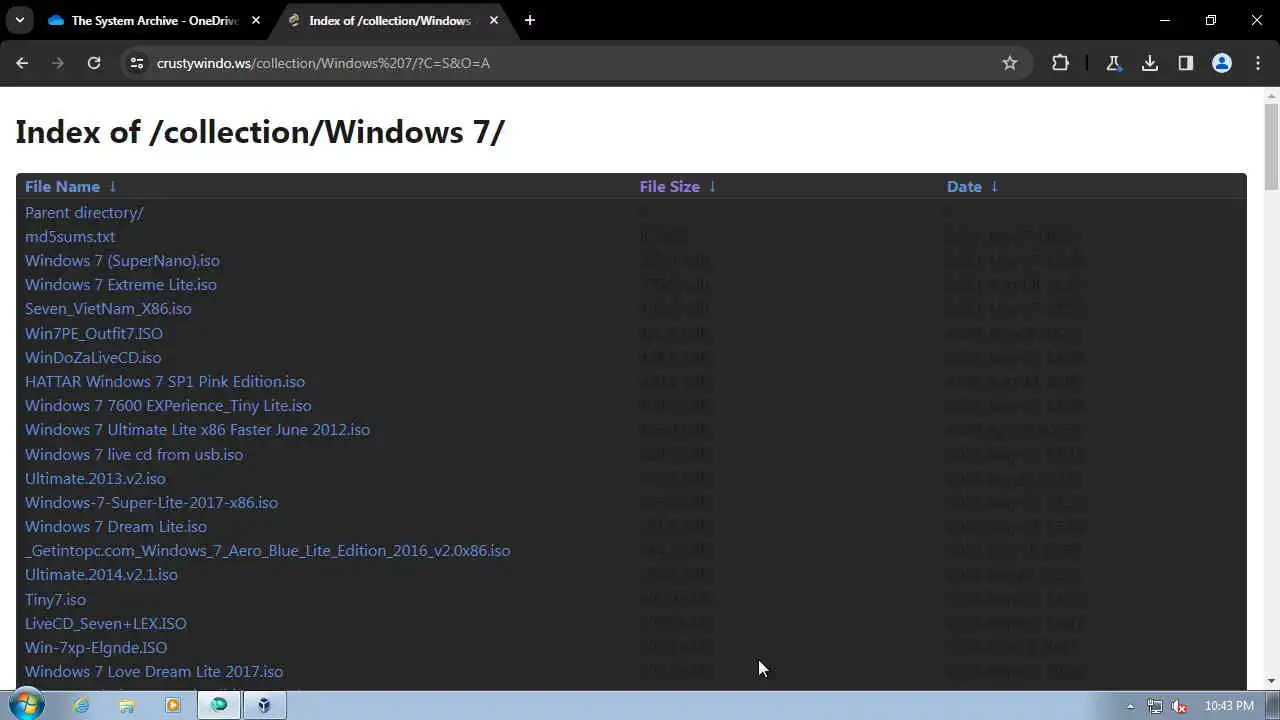Reload the current page

click(x=94, y=63)
